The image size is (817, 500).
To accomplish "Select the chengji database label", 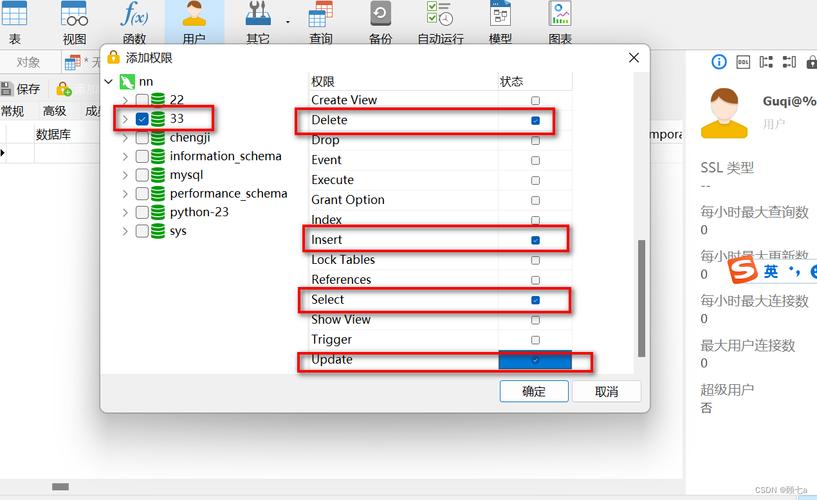I will tap(190, 138).
